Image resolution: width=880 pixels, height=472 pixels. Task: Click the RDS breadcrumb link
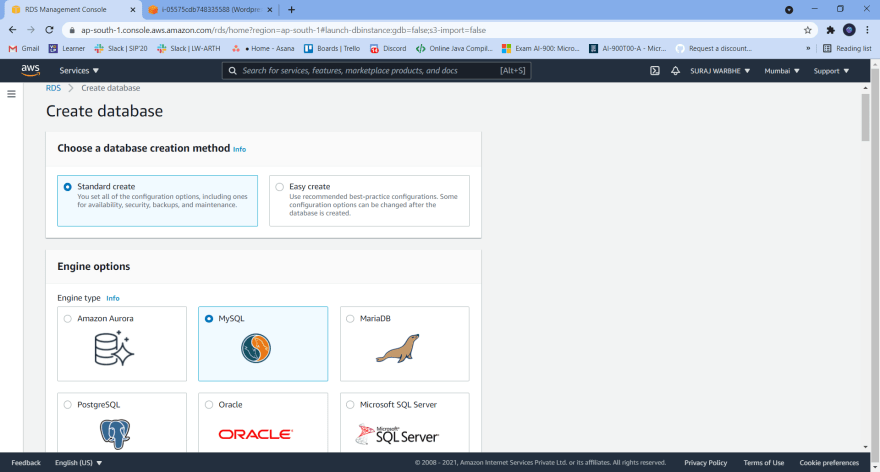[53, 88]
